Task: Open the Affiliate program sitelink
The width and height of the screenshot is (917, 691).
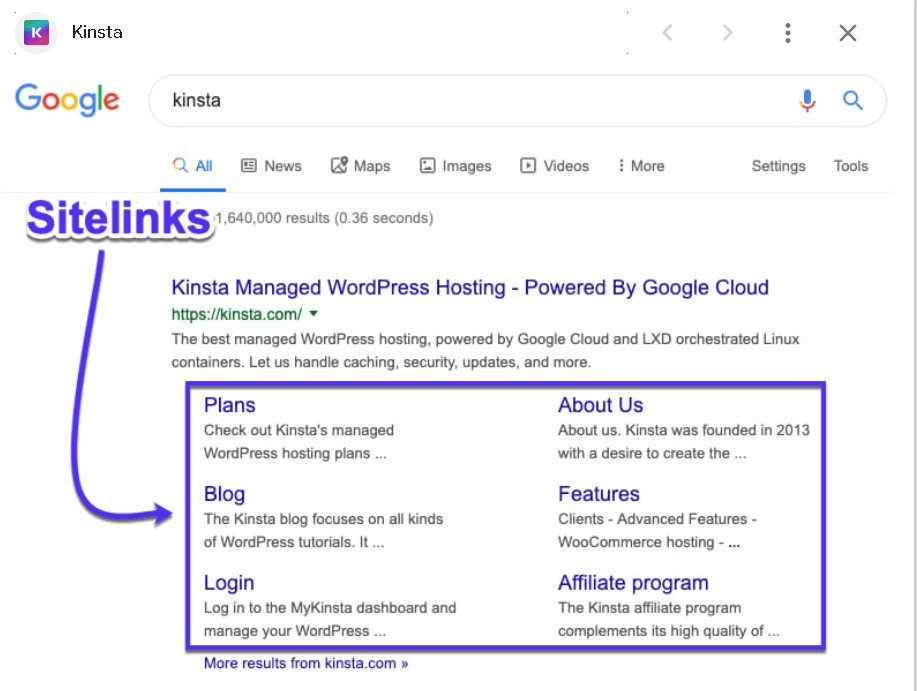Action: pos(633,583)
